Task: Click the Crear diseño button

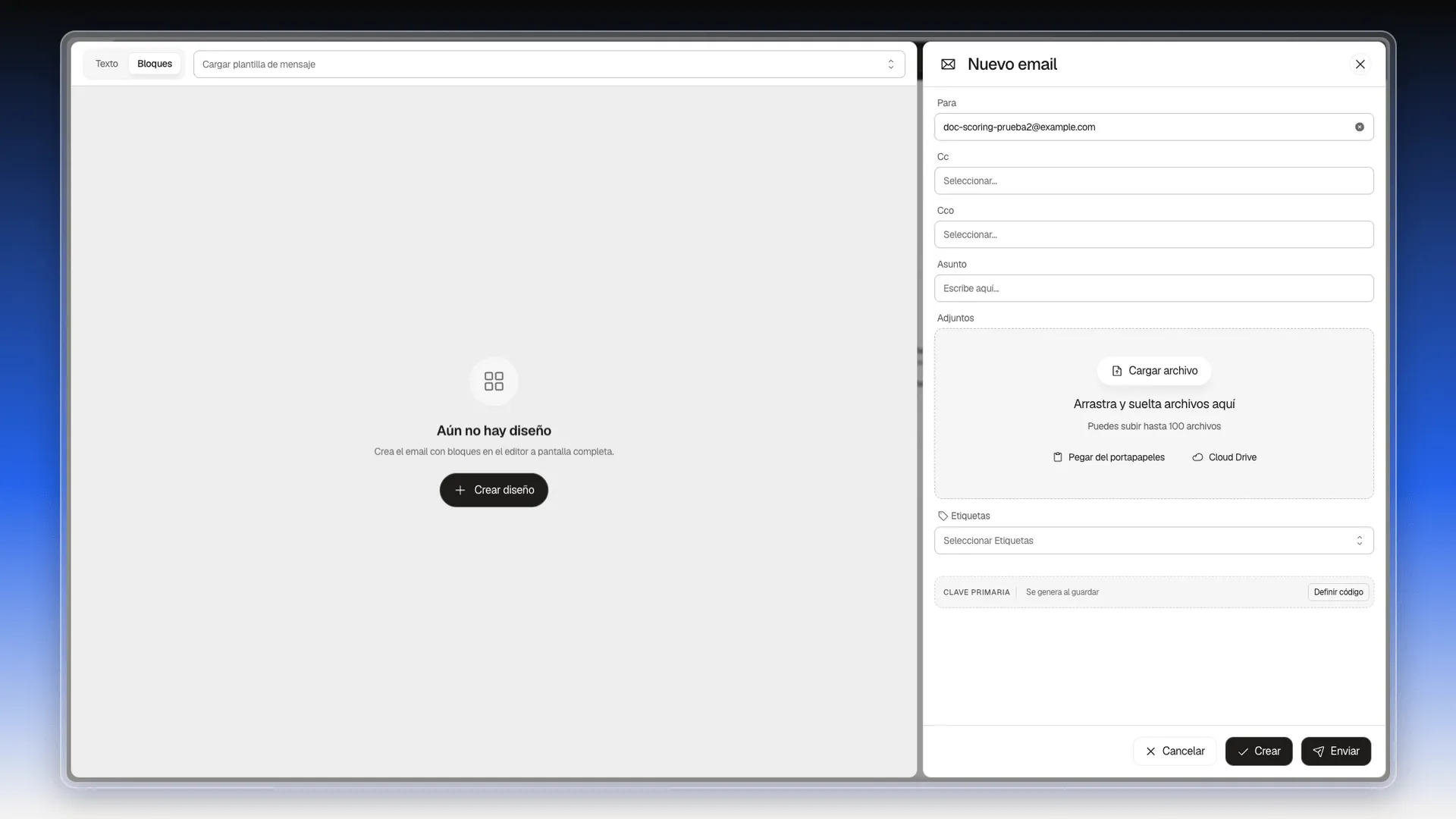Action: point(494,490)
